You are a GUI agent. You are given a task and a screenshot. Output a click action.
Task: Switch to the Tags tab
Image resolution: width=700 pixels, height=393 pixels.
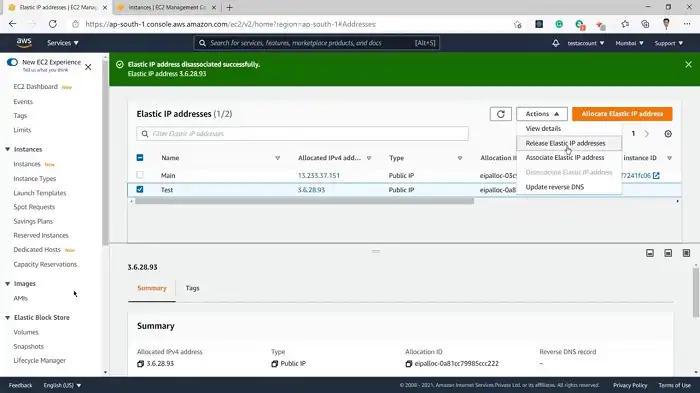(x=192, y=288)
